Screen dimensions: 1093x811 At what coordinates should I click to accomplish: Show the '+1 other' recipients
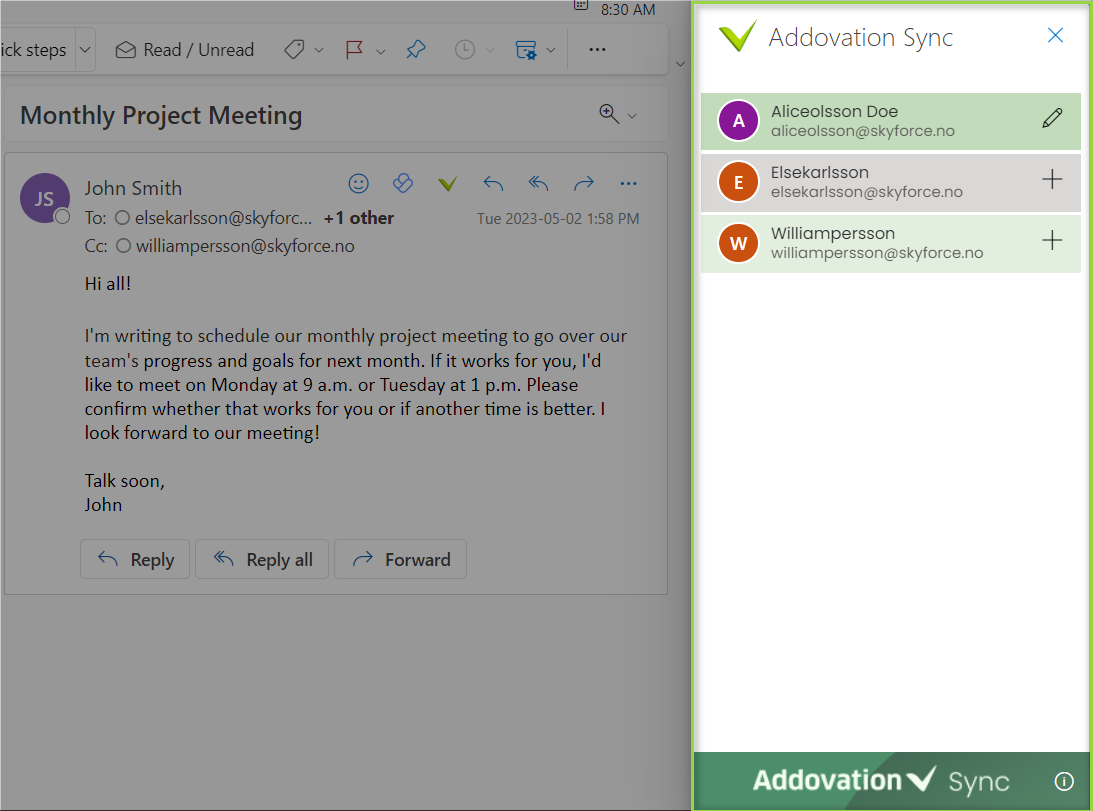click(358, 218)
